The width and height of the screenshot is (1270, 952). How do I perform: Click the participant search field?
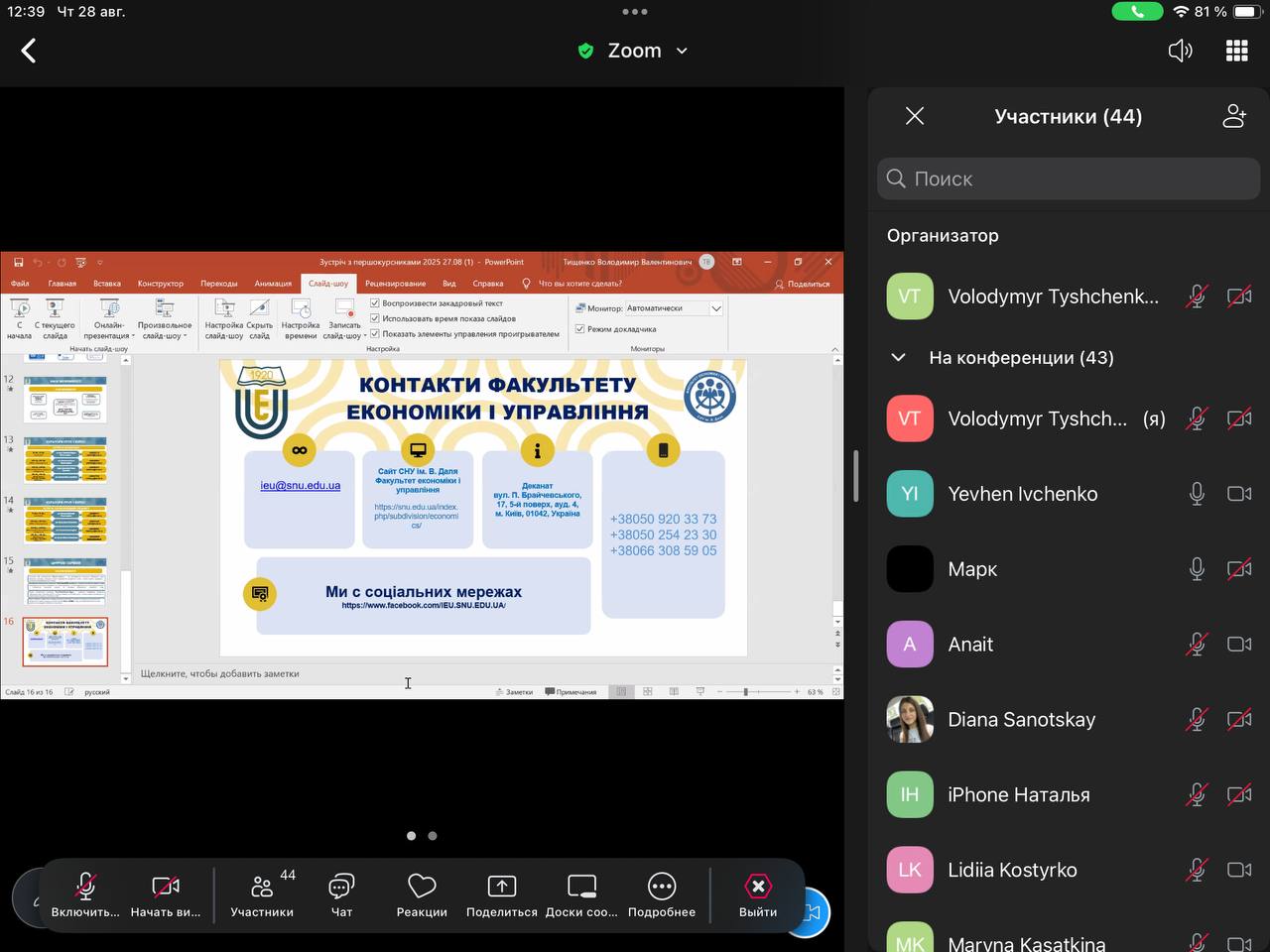click(x=1069, y=178)
